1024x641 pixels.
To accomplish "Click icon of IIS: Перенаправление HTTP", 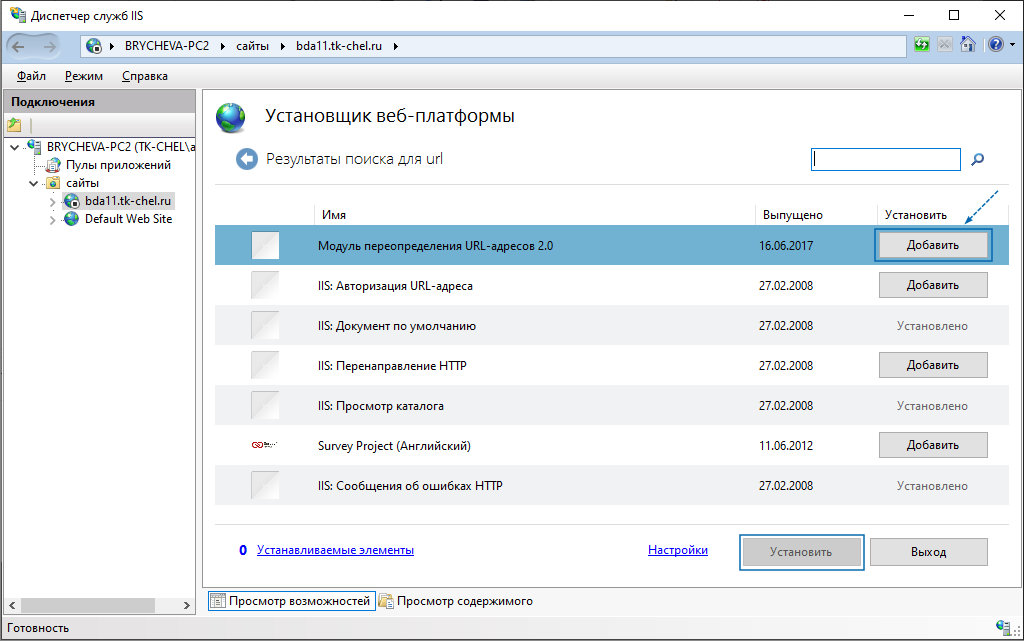I will 265,365.
